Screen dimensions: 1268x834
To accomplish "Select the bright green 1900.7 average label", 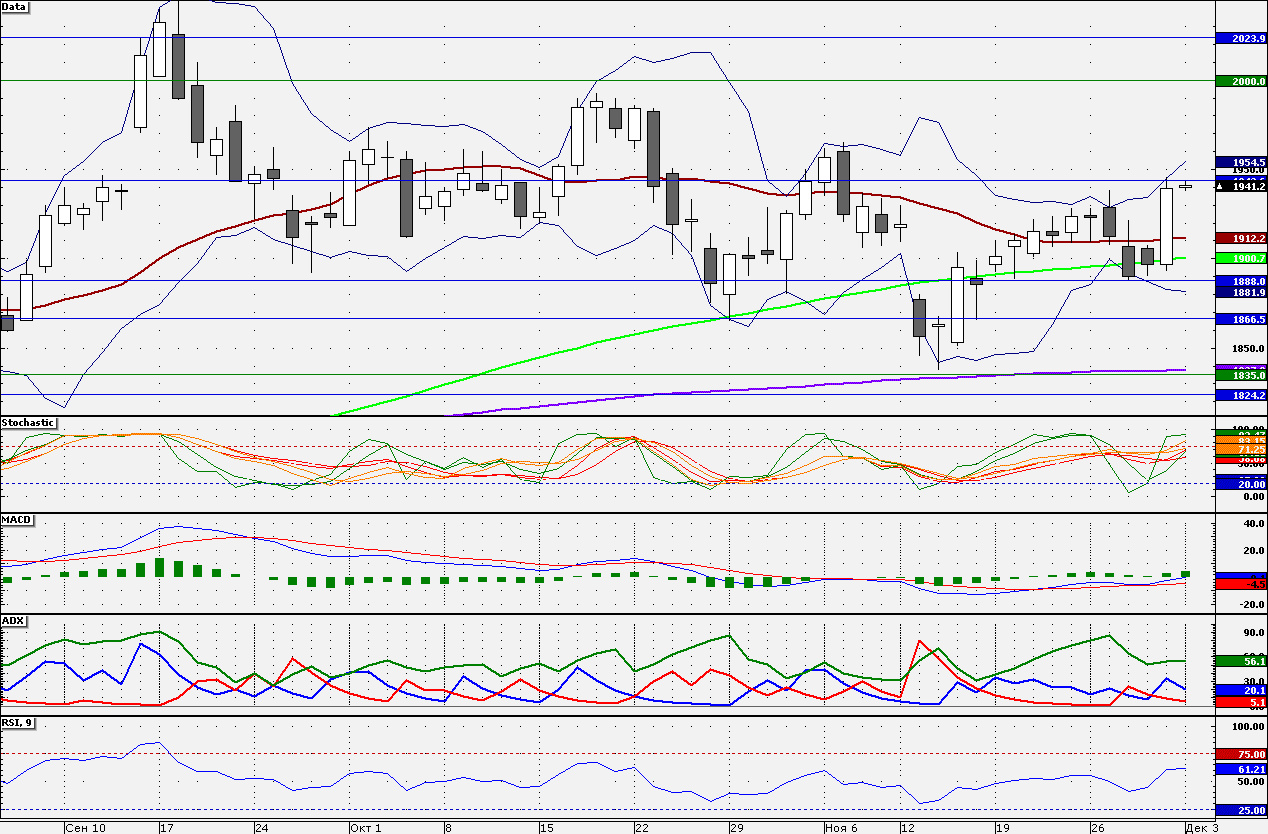I will 1242,258.
